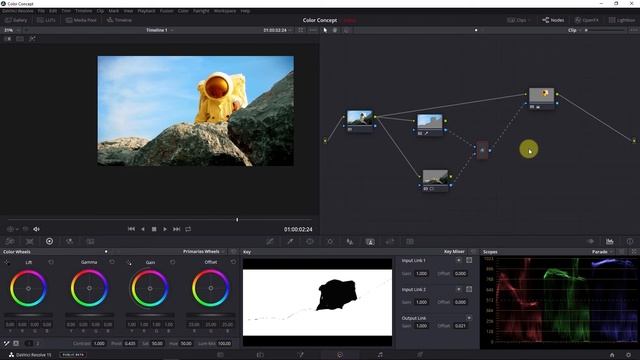Open the Qualifier eyedropper palette
The height and width of the screenshot is (360, 640).
pos(290,242)
